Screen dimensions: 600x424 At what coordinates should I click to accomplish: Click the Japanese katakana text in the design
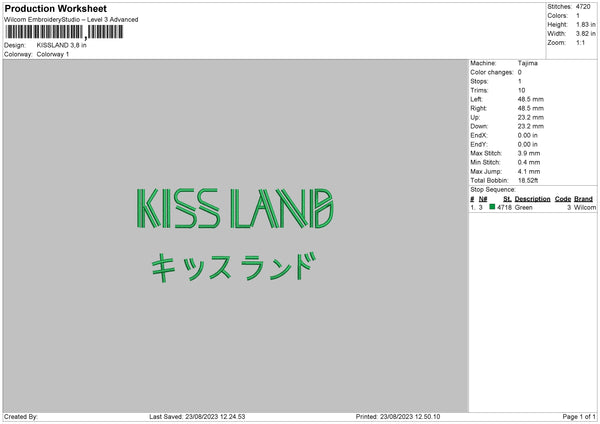tap(234, 267)
